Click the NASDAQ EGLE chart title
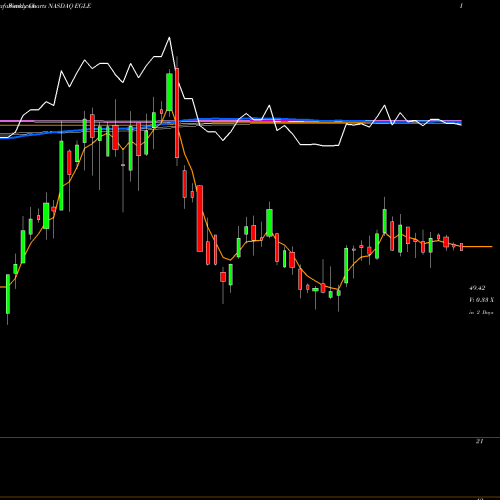Image resolution: width=500 pixels, height=500 pixels. 70,6
